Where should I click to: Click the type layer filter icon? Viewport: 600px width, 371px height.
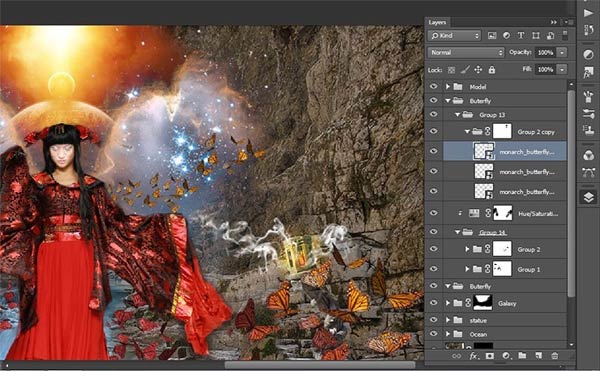pos(521,36)
